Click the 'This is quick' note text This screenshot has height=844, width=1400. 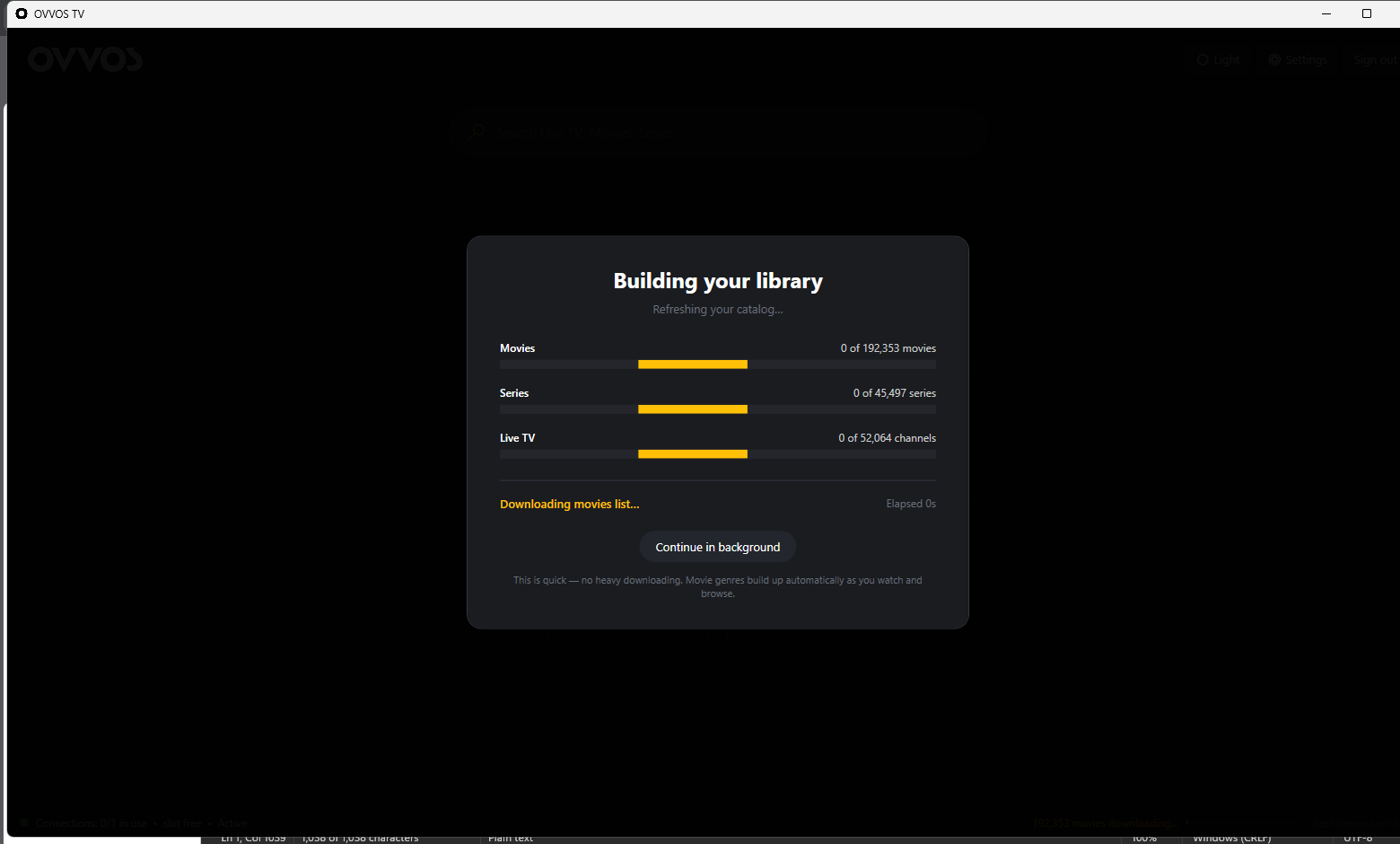tap(718, 587)
